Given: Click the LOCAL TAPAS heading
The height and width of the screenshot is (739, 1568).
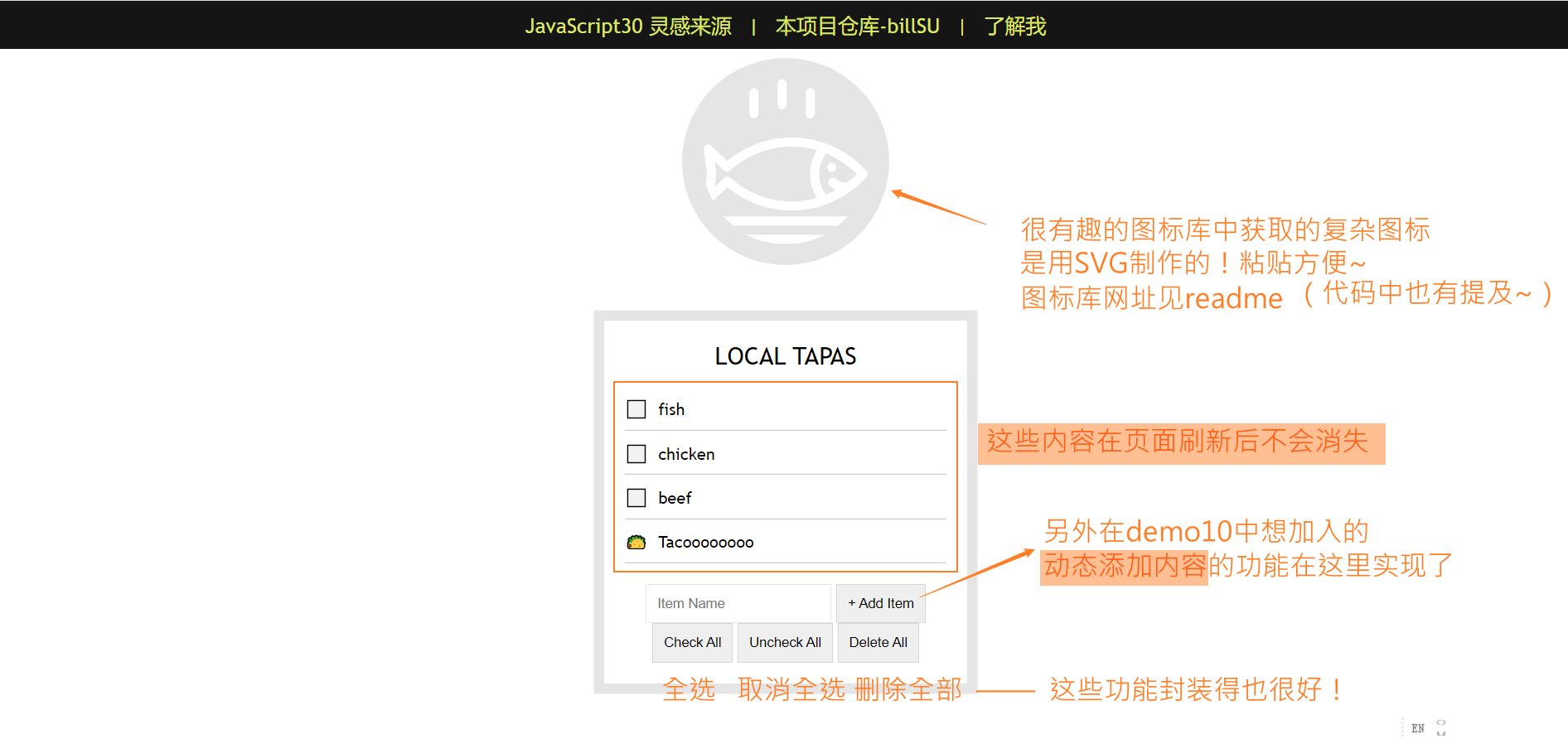Looking at the screenshot, I should [786, 356].
